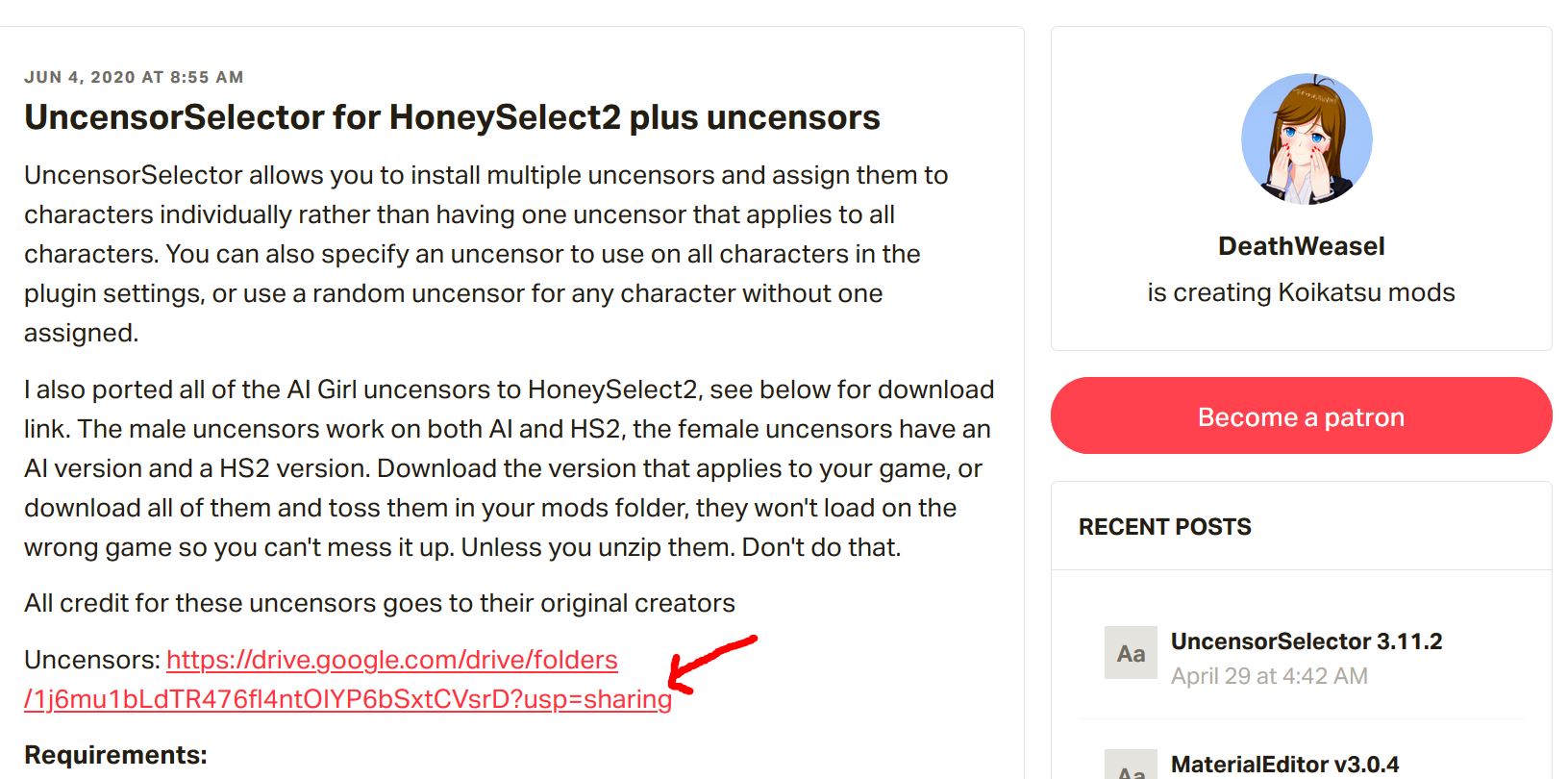
Task: Click the first paragraph about UncensorSelector
Action: click(x=486, y=254)
